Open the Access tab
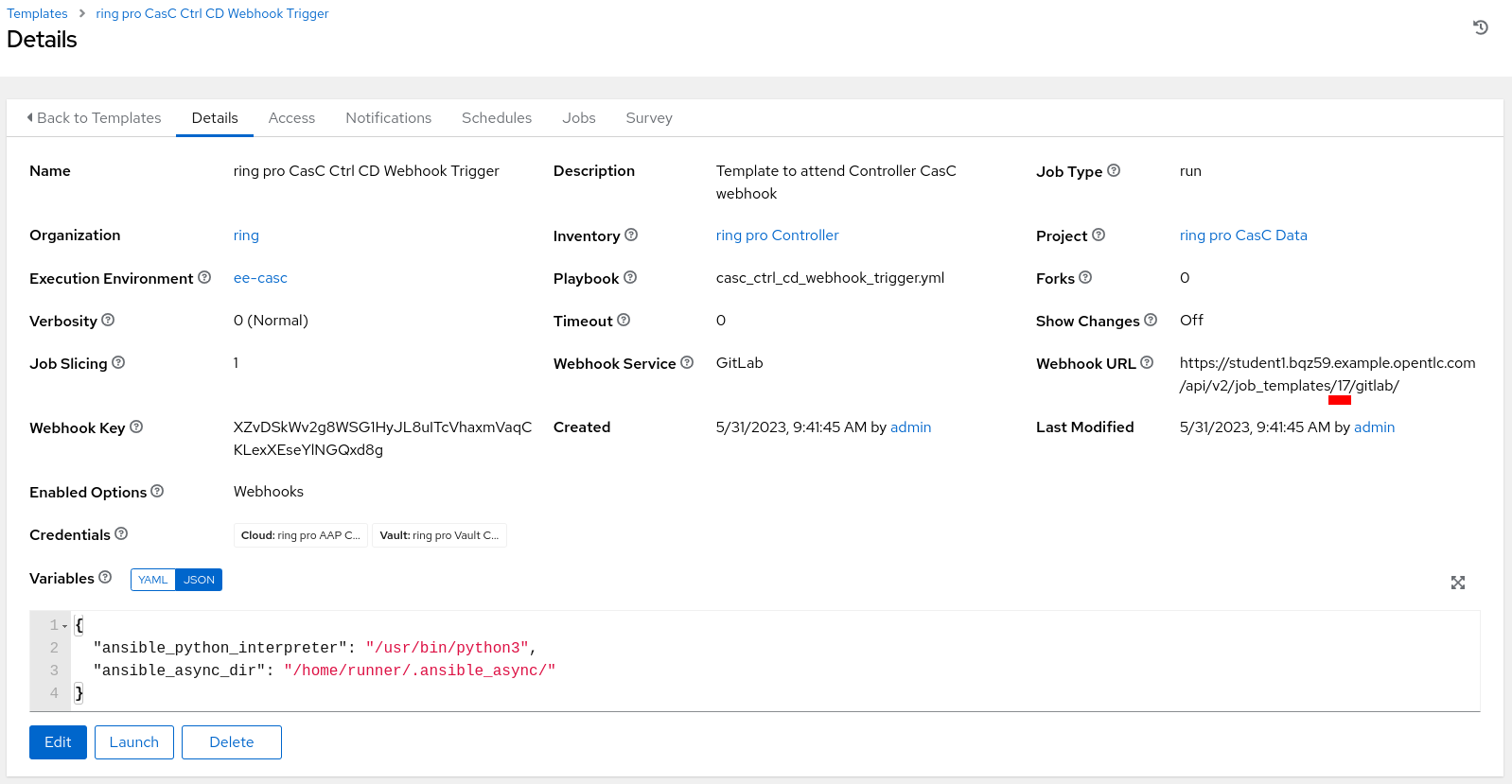Screen dimensions: 1512x784 click(291, 118)
